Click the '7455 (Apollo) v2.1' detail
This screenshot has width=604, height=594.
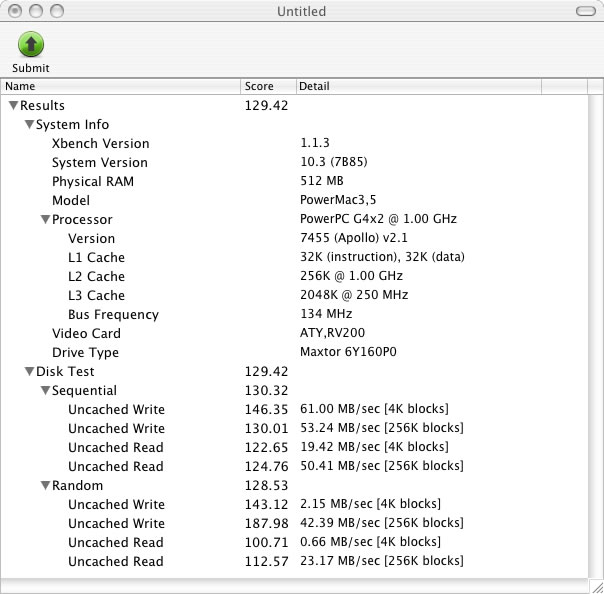coord(354,238)
